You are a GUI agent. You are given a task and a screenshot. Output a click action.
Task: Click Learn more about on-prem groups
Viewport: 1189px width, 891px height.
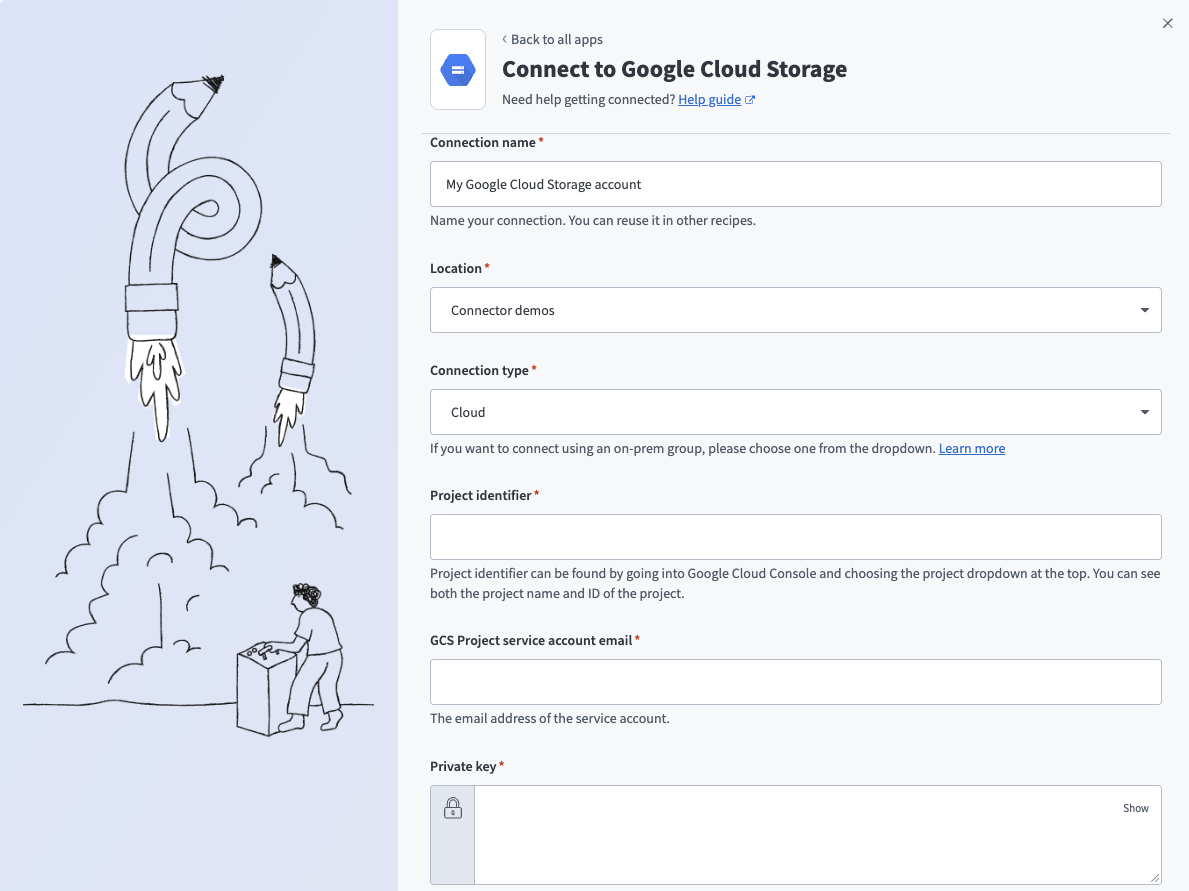[x=971, y=448]
